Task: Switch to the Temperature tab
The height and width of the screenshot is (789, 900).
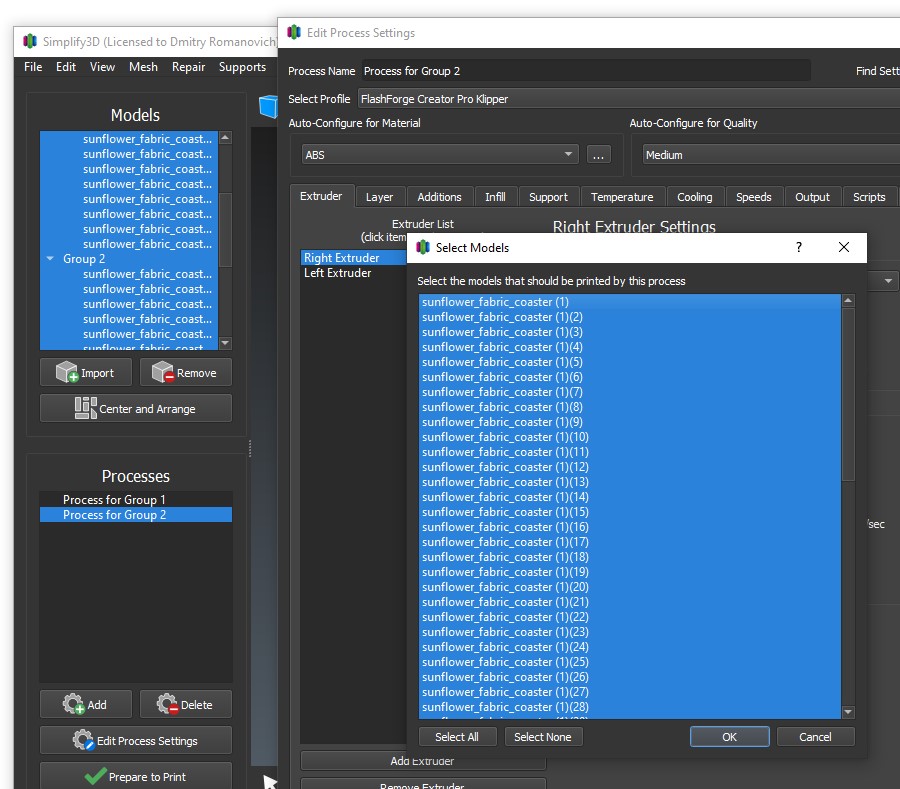Action: pyautogui.click(x=622, y=197)
